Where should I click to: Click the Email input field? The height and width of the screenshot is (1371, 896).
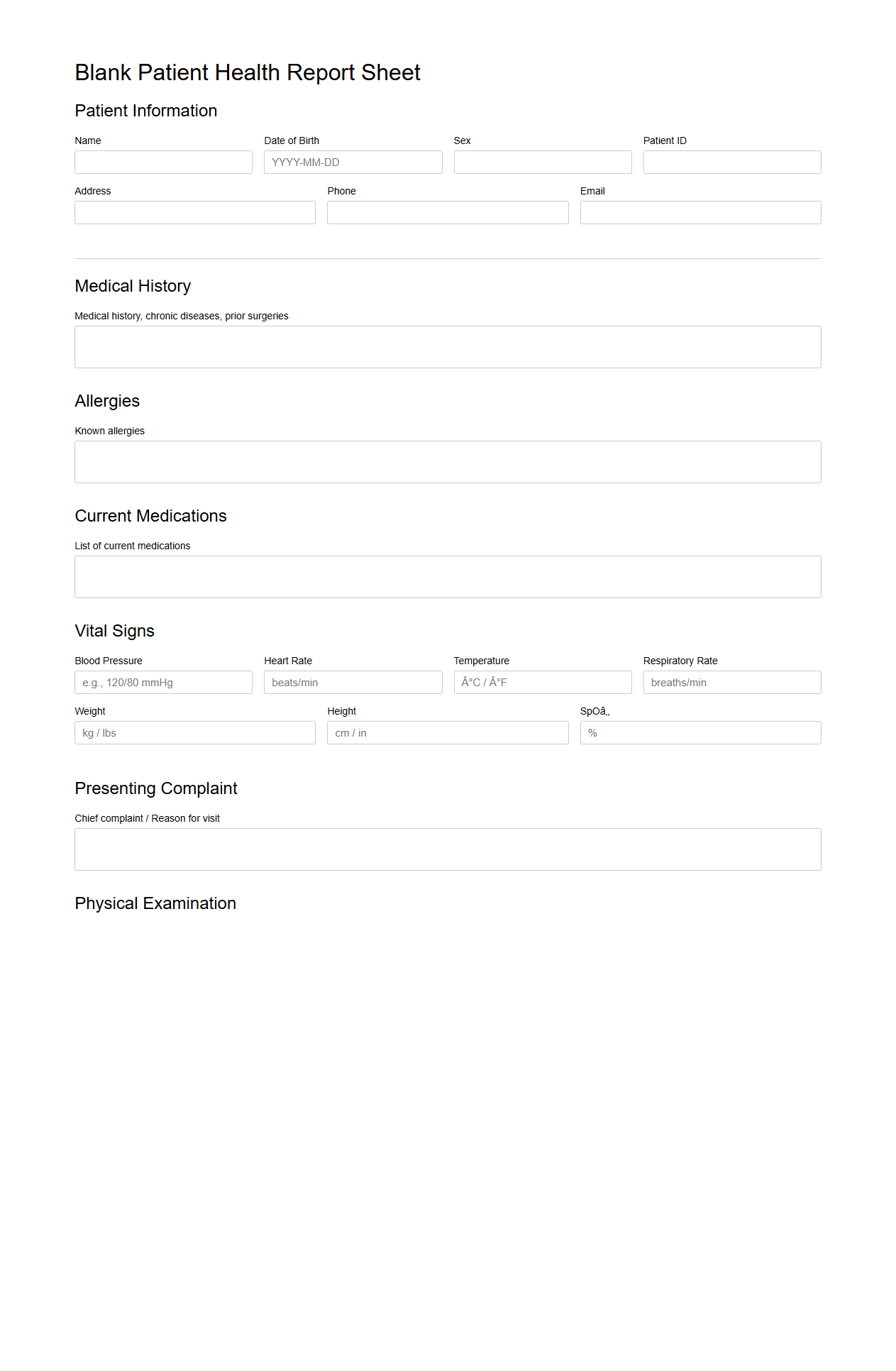(700, 212)
